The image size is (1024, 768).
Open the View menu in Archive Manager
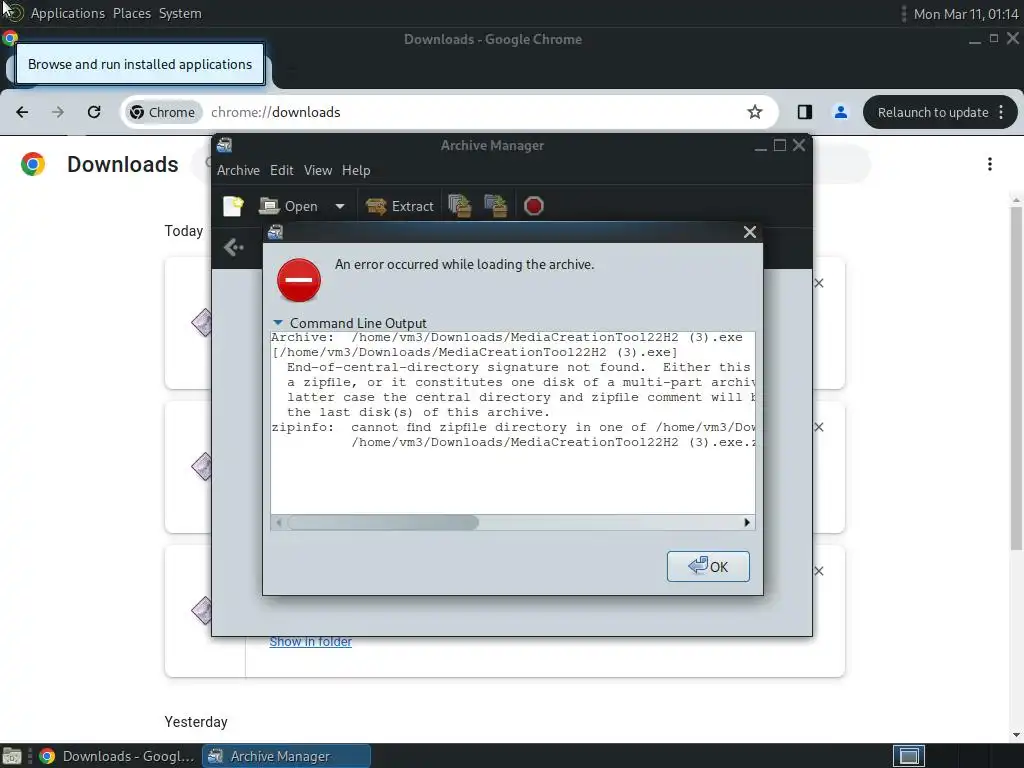(x=317, y=170)
